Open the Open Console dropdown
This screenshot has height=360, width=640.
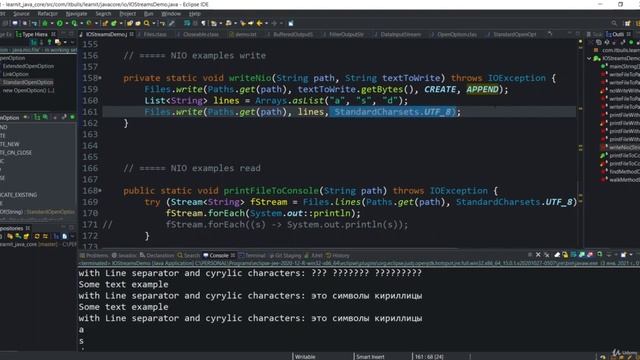point(631,255)
